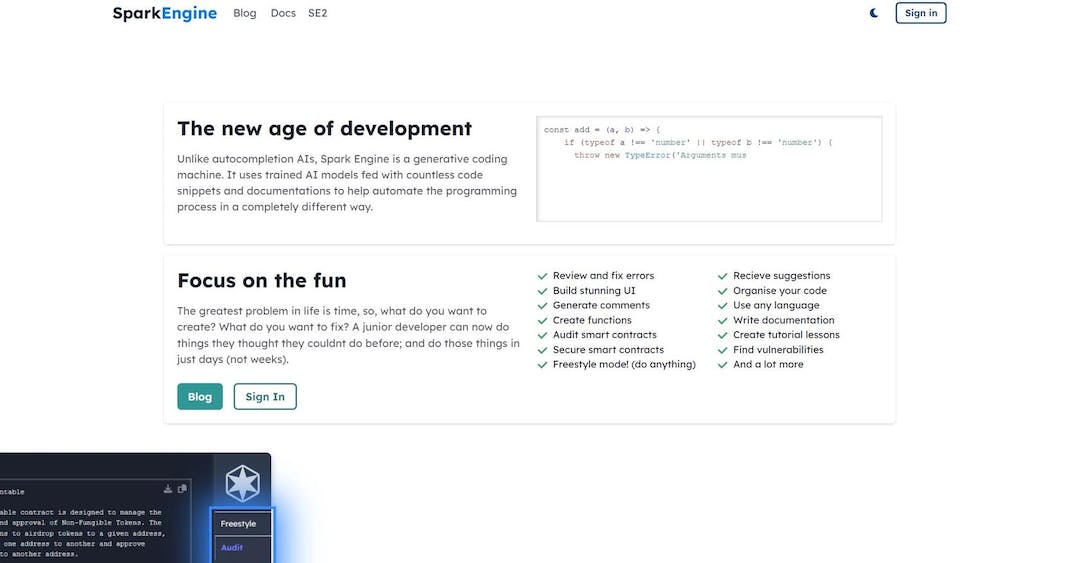Click the star hexagon logo icon
The image size is (1080, 563).
click(x=242, y=482)
